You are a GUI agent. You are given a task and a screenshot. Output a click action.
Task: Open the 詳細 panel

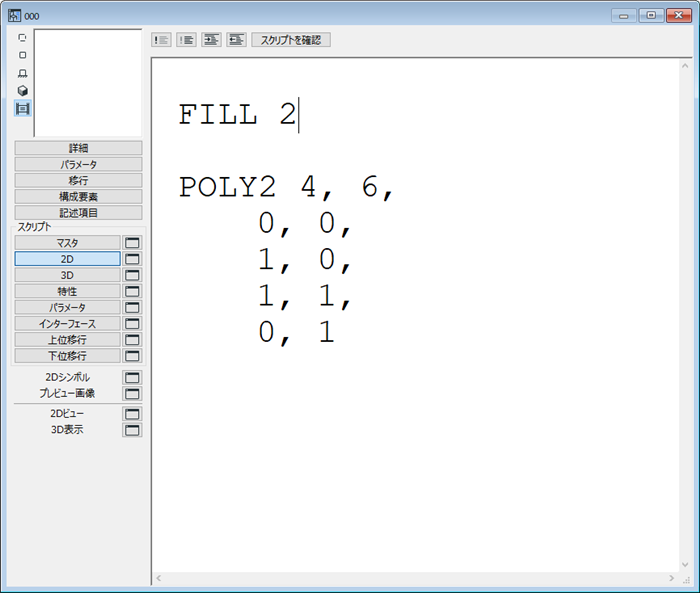click(x=79, y=148)
